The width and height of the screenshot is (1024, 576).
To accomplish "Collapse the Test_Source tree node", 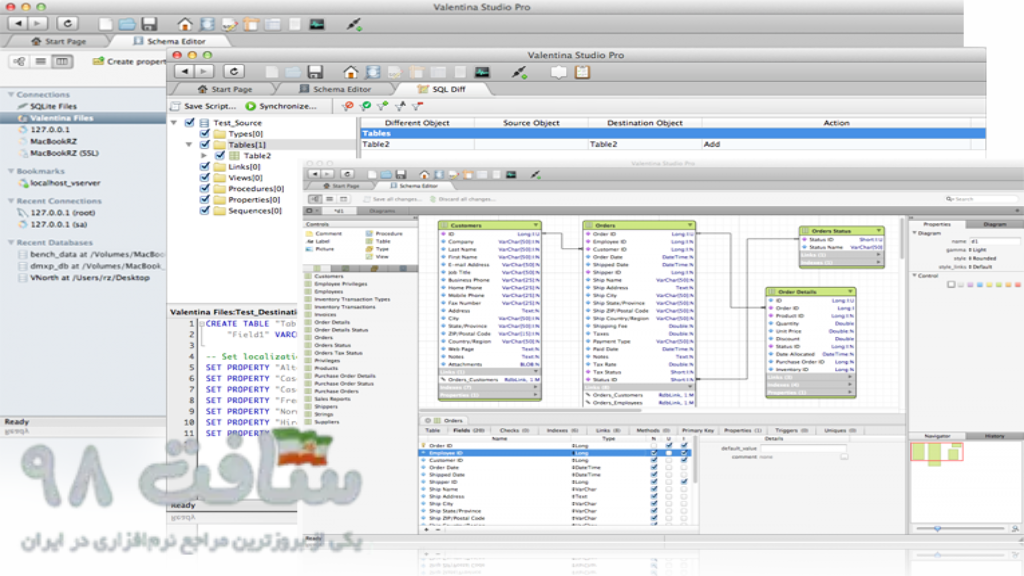I will tap(174, 123).
